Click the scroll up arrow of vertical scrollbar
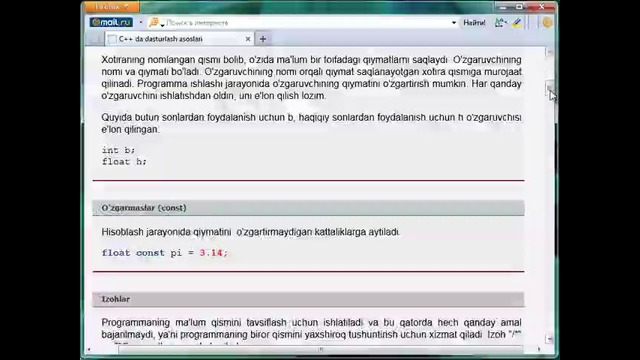The width and height of the screenshot is (640, 360). 549,52
